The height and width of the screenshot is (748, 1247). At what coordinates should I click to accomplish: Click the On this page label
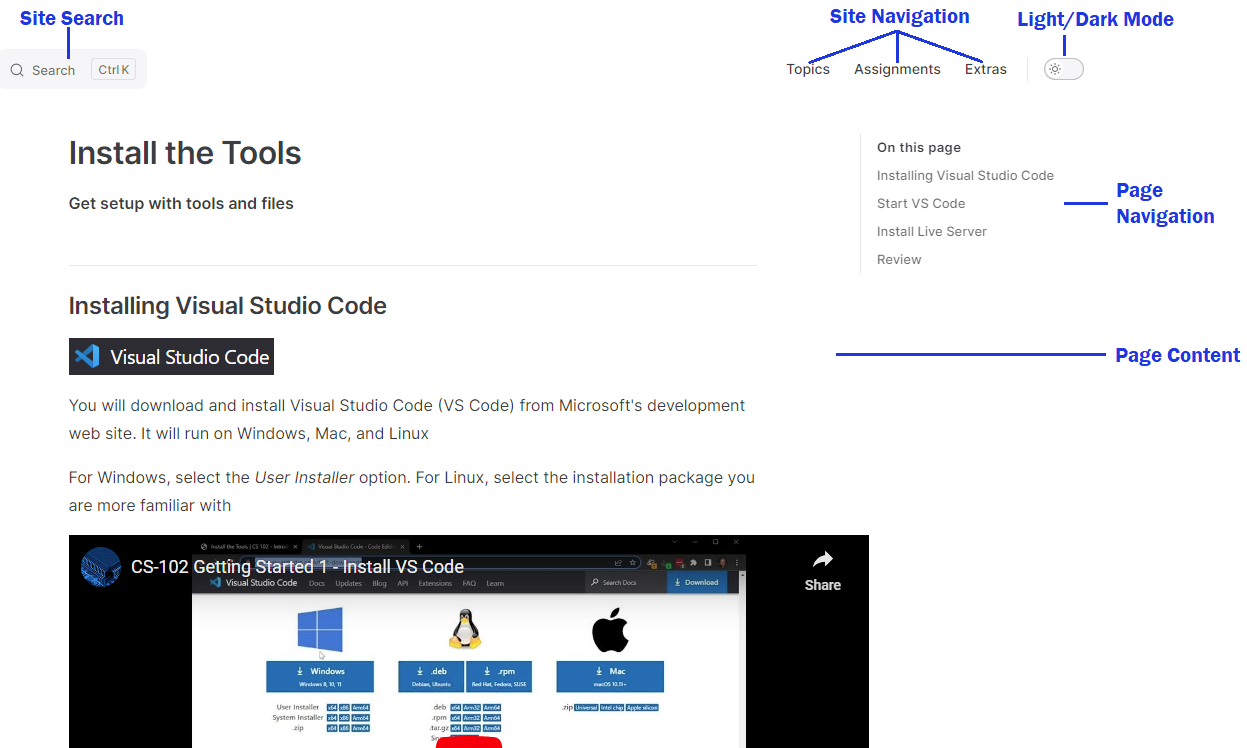pos(919,147)
